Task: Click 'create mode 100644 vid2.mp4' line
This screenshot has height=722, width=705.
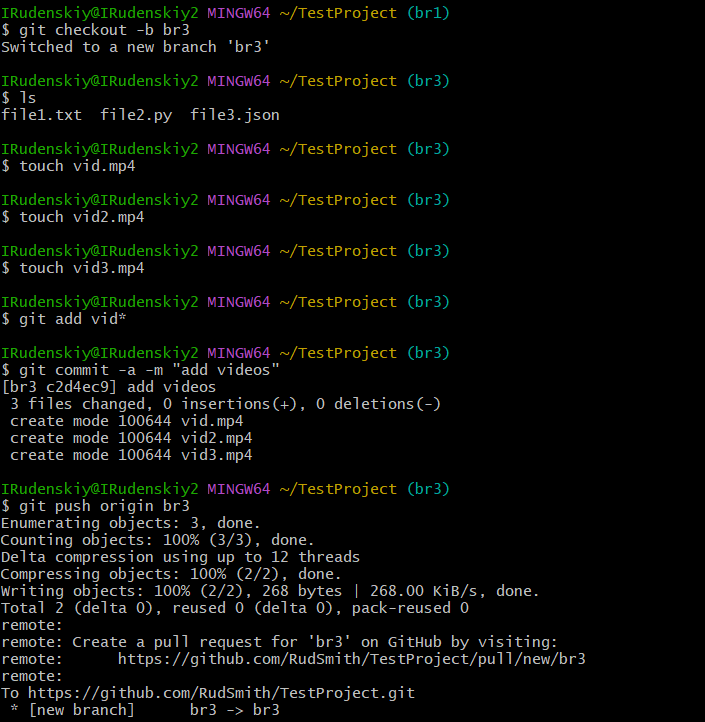Action: tap(131, 438)
